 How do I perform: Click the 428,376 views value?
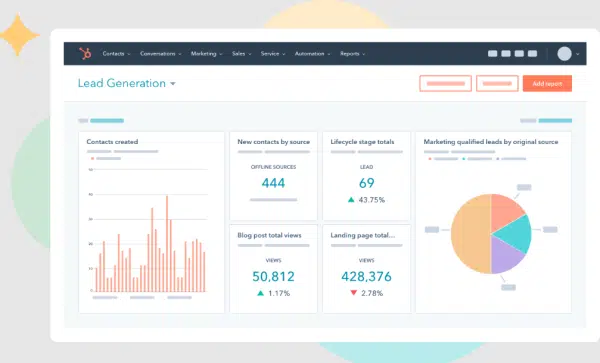[366, 276]
